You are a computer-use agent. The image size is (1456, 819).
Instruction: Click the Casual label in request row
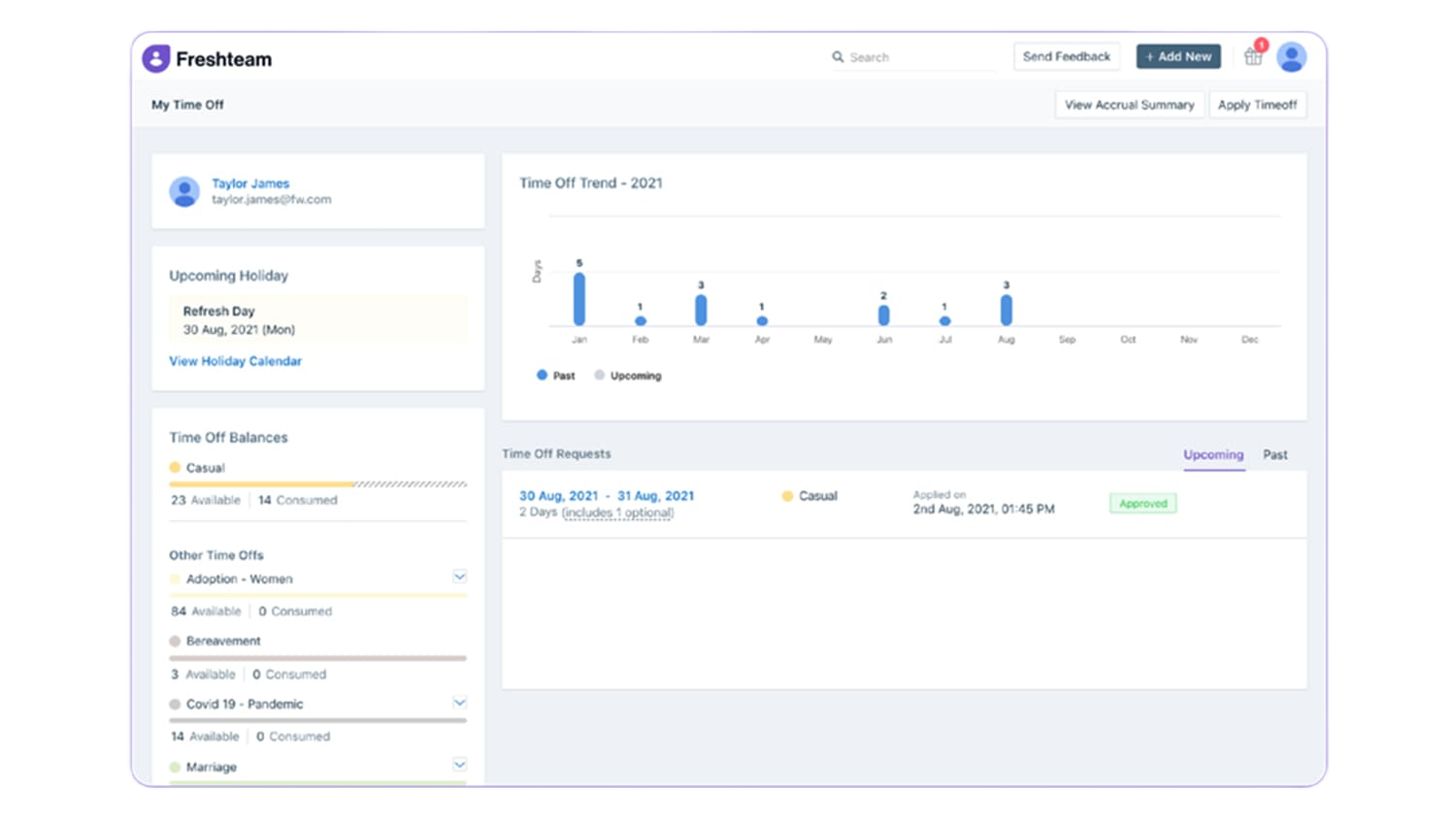[x=817, y=496]
